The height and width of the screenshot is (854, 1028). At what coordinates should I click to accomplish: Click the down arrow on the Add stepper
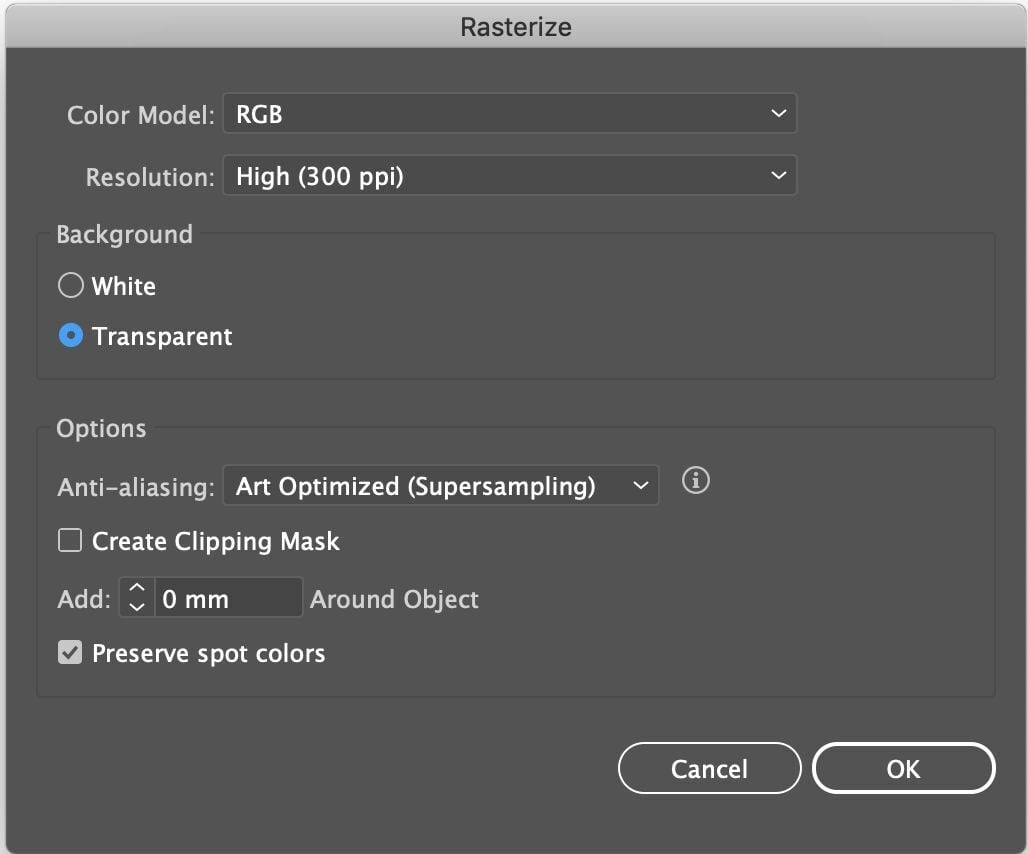136,605
